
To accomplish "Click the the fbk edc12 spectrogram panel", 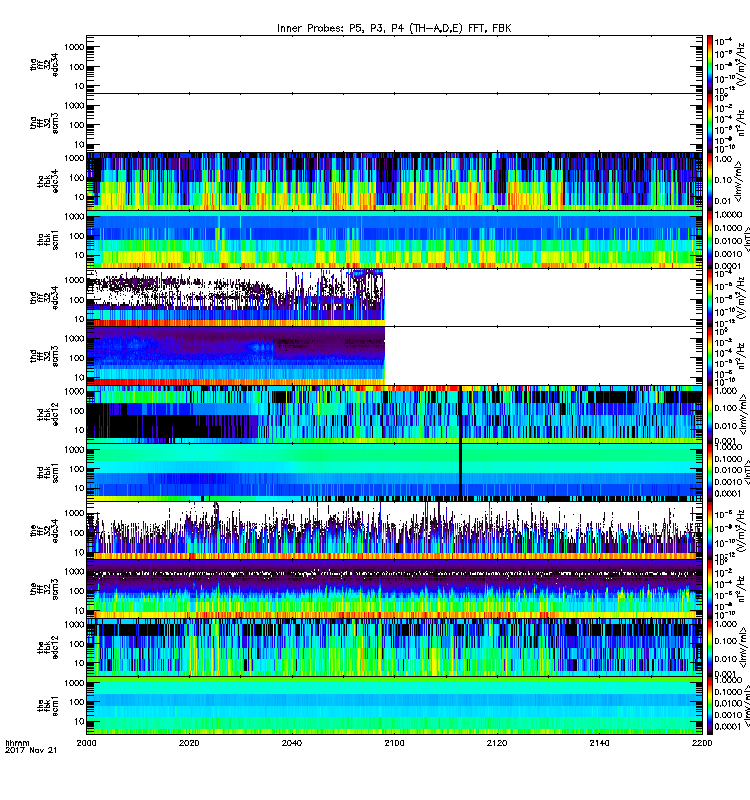I will click(394, 647).
